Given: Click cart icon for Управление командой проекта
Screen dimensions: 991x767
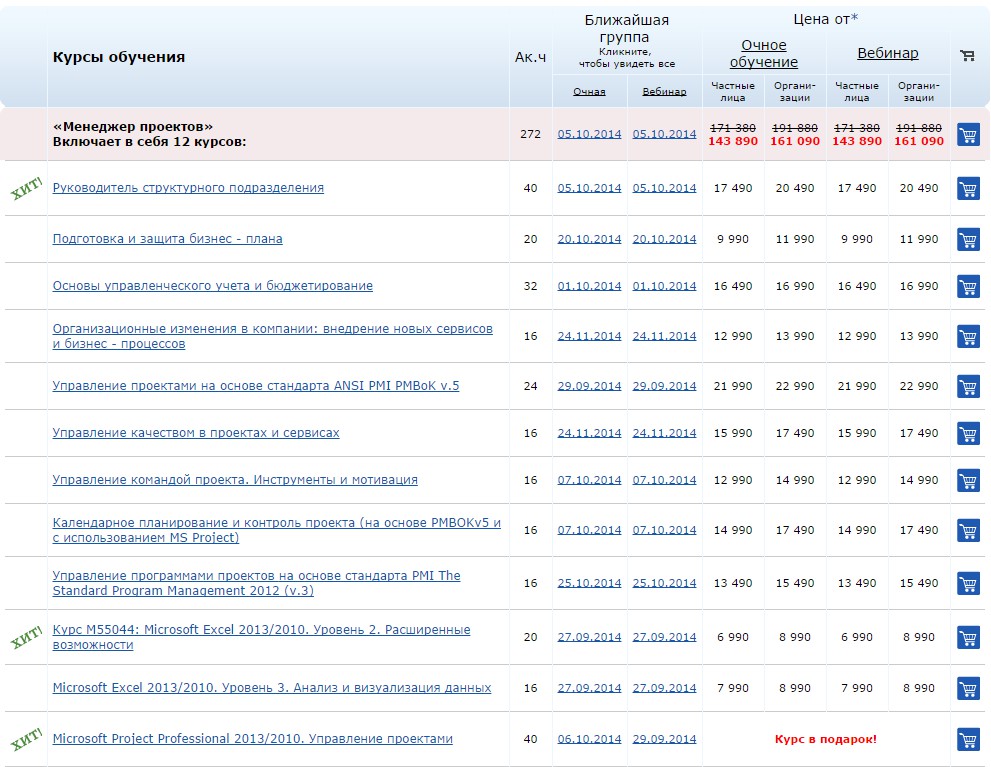Looking at the screenshot, I should click(x=967, y=481).
